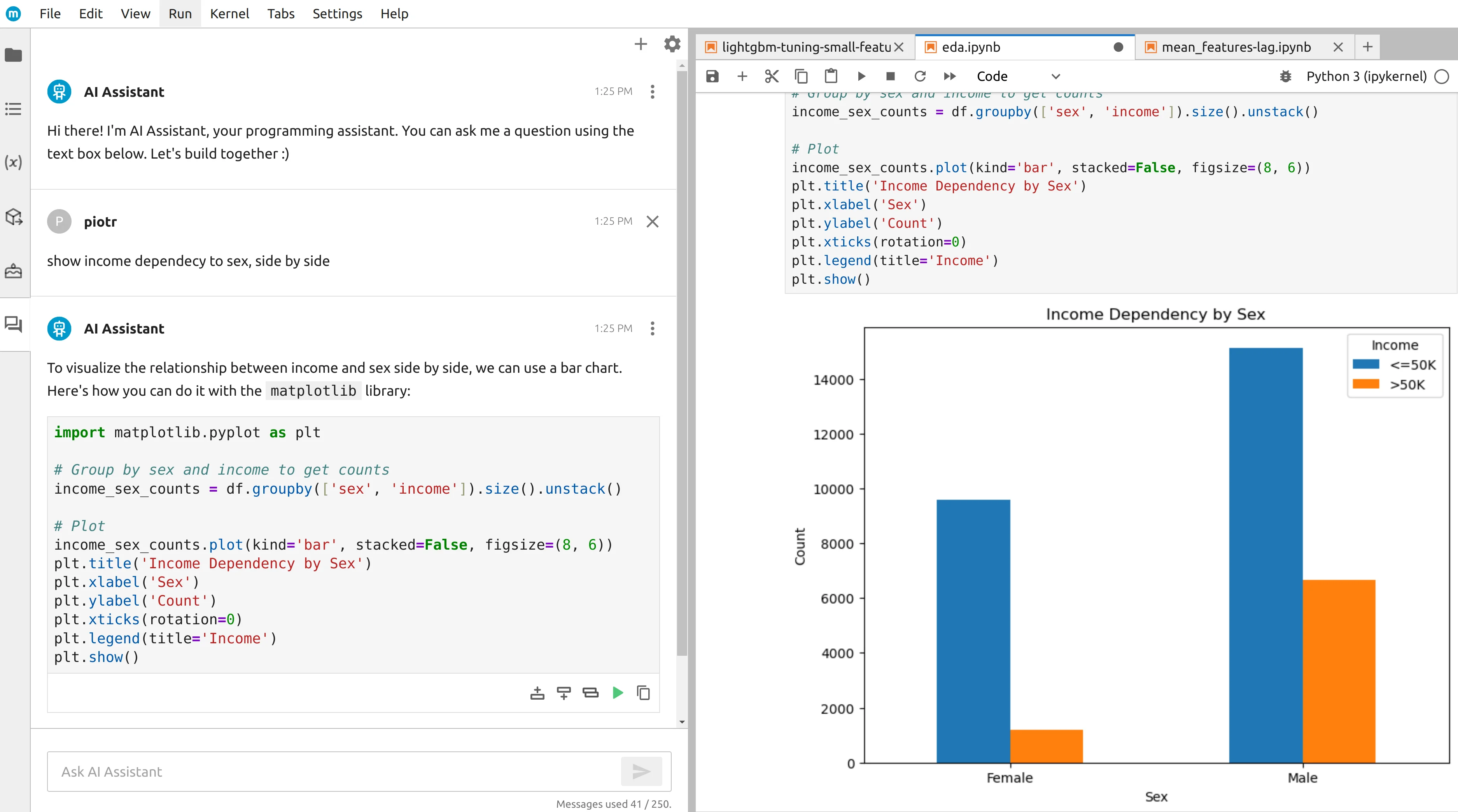The image size is (1458, 812).
Task: Save the notebook with disk icon
Action: 712,77
